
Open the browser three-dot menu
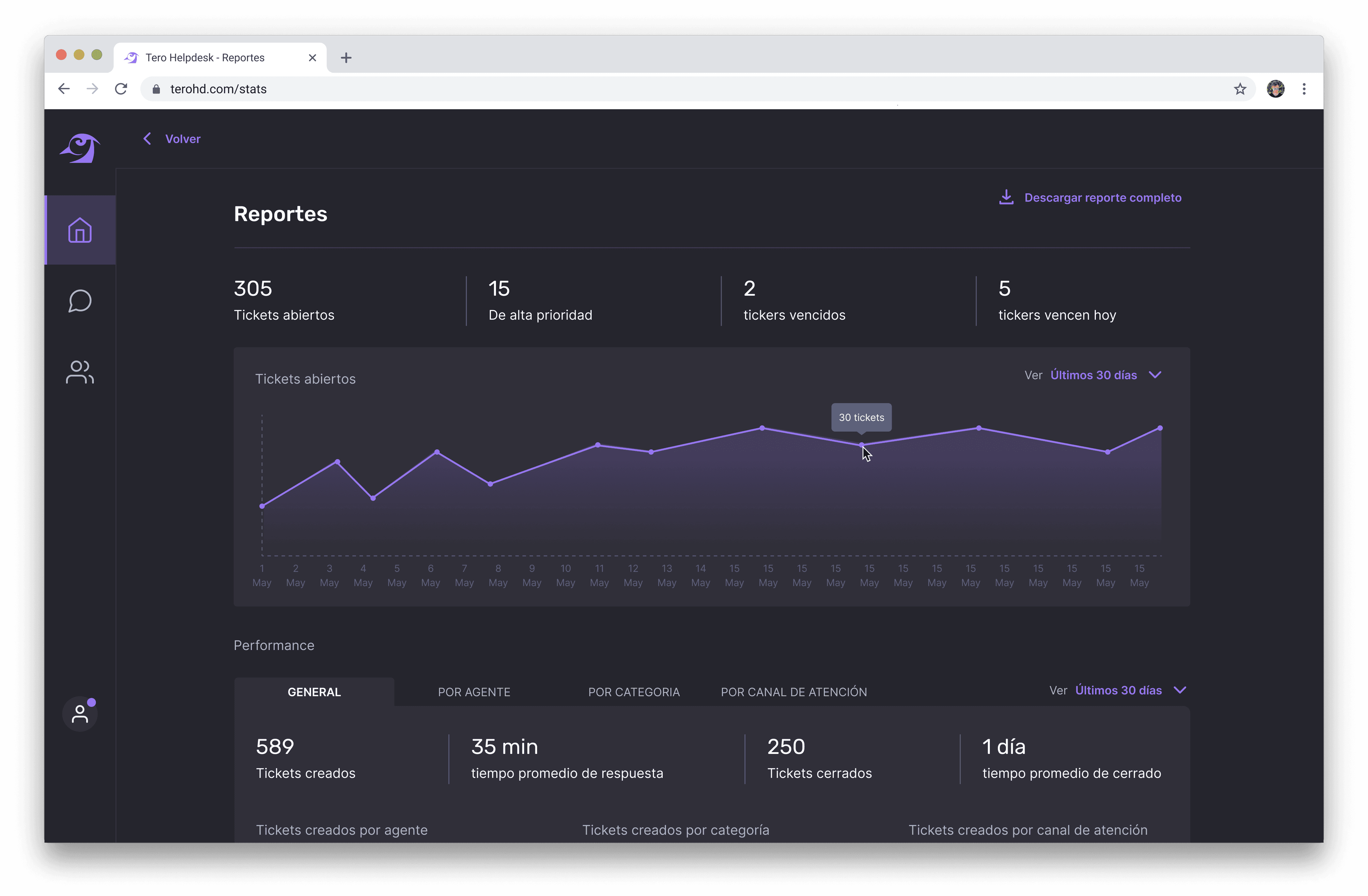click(1304, 89)
